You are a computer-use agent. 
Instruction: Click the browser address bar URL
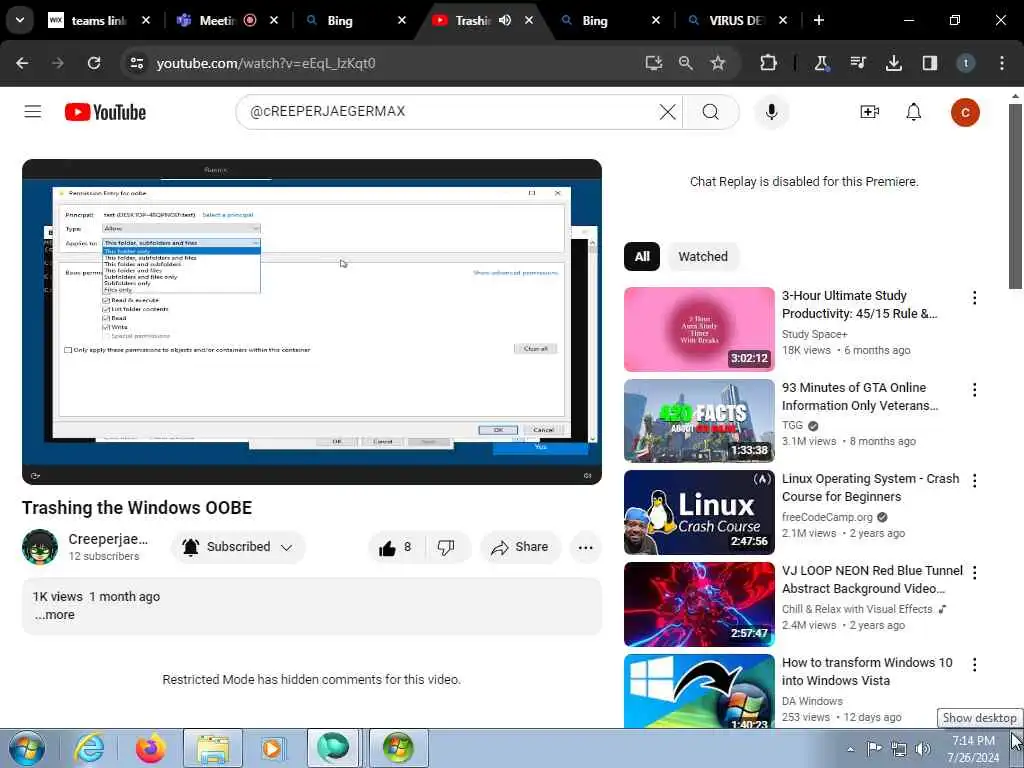[266, 63]
